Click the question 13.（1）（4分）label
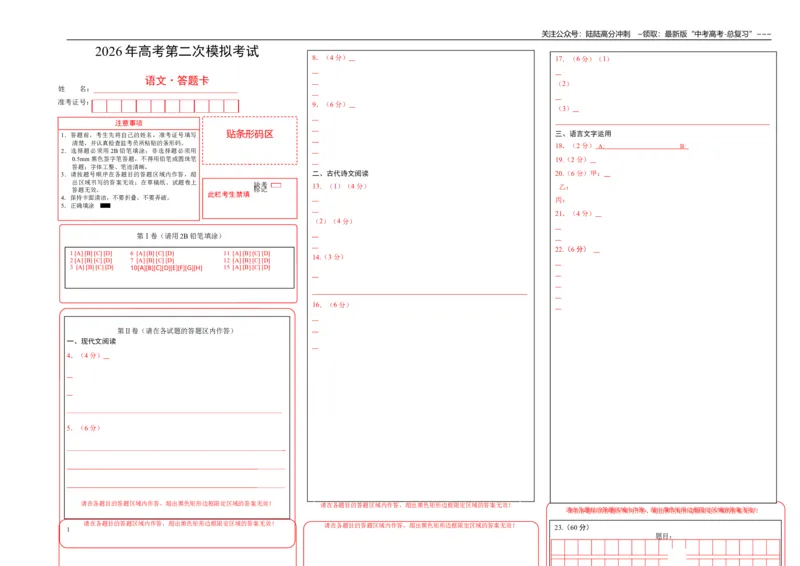 340,186
